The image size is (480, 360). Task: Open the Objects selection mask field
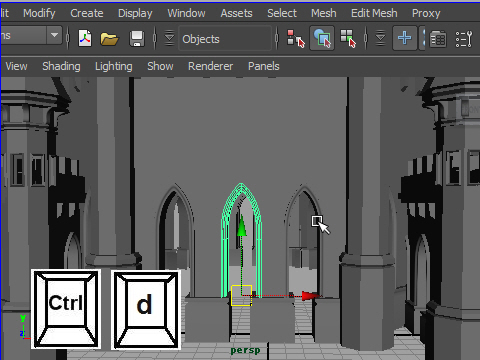[225, 39]
